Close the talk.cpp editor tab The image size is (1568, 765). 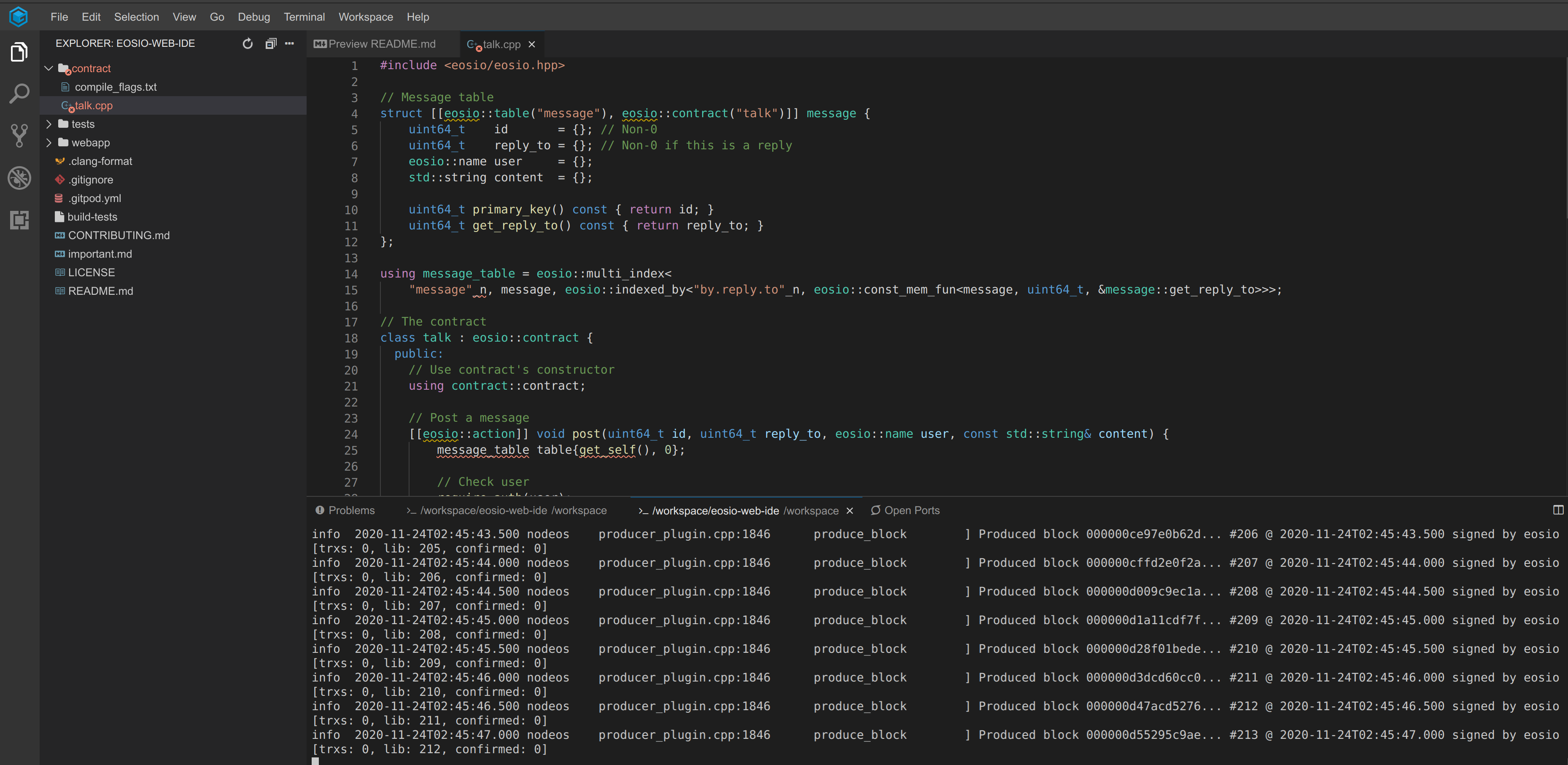click(x=532, y=44)
